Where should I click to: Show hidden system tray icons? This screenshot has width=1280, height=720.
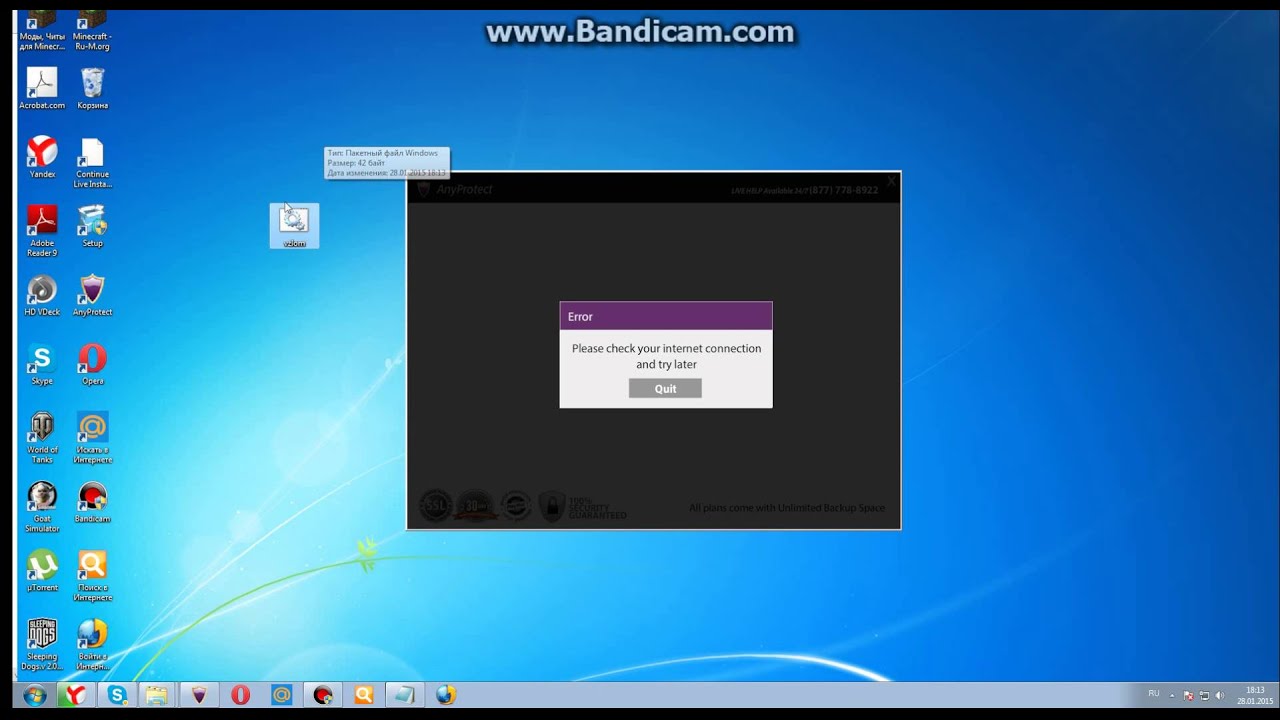click(x=1172, y=695)
